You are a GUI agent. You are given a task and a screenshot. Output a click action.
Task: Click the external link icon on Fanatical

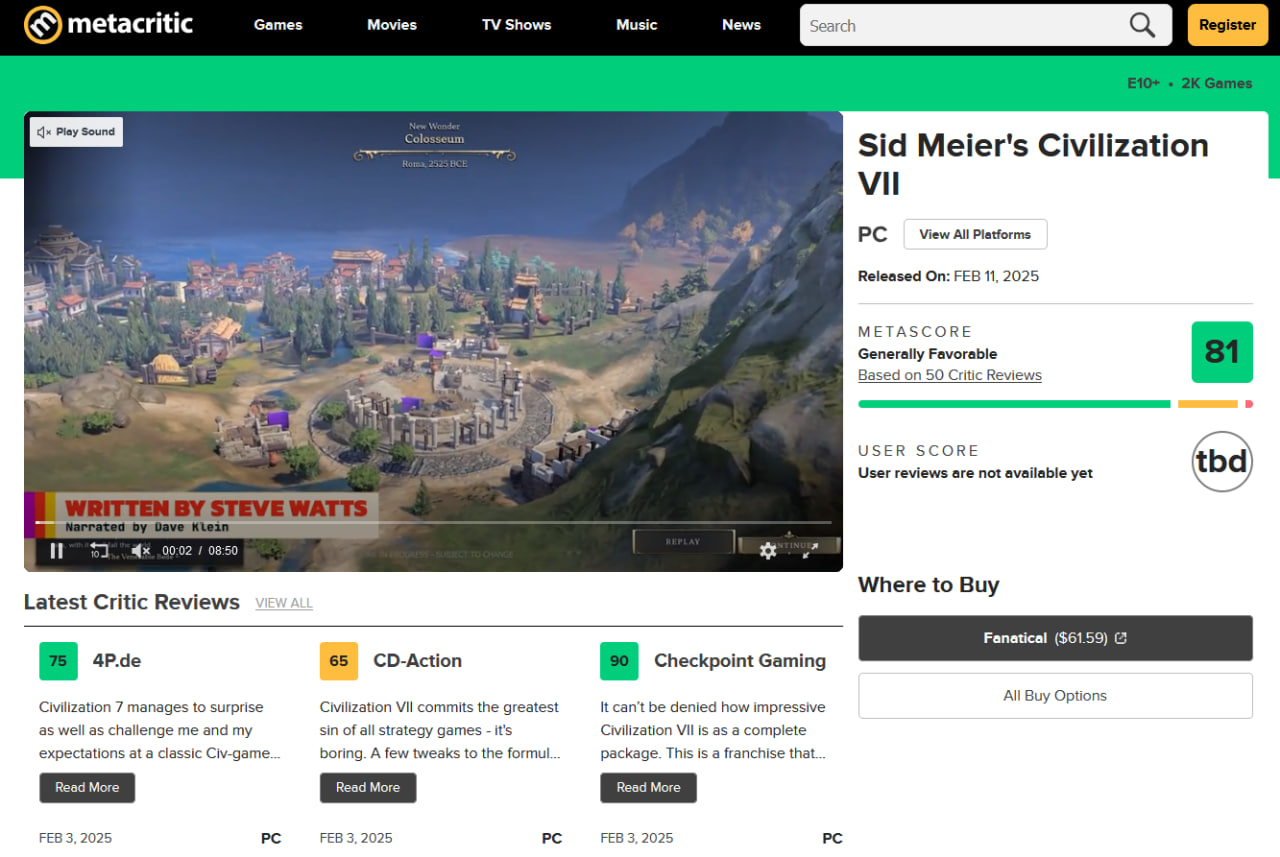(1121, 638)
